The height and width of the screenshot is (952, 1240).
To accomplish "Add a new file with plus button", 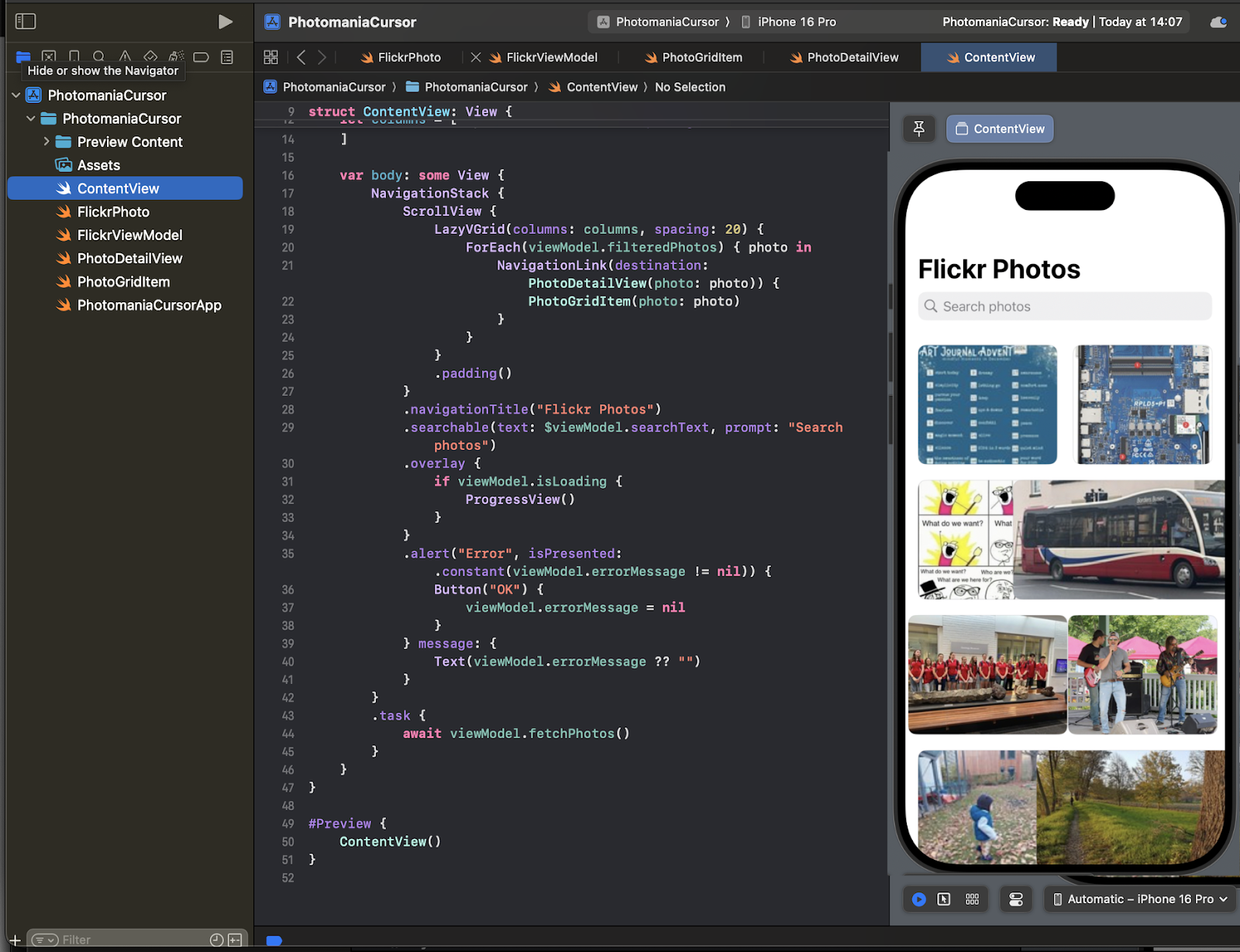I will click(x=15, y=940).
